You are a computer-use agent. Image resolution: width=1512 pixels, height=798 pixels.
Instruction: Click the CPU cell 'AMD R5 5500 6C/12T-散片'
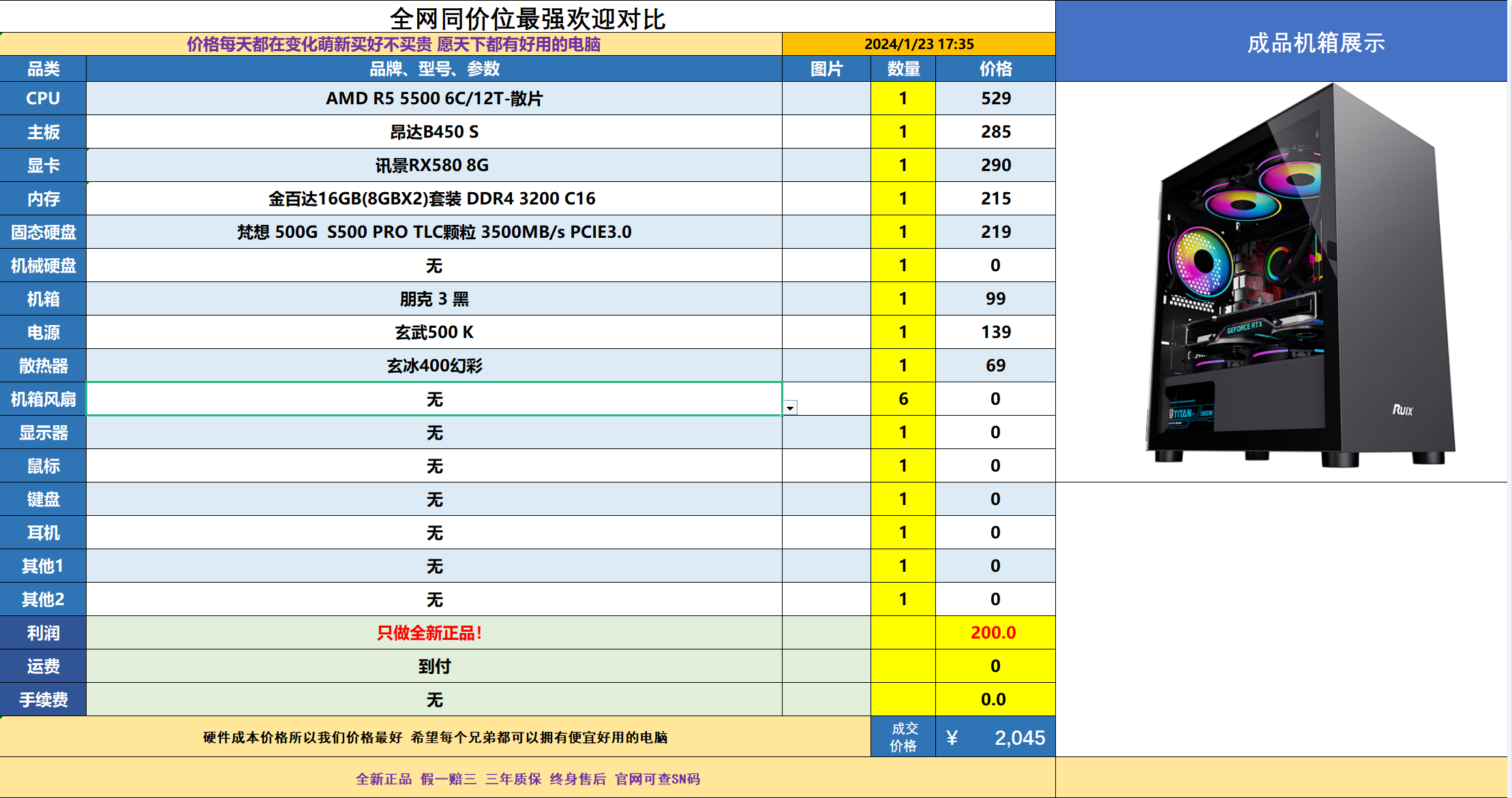coord(434,98)
